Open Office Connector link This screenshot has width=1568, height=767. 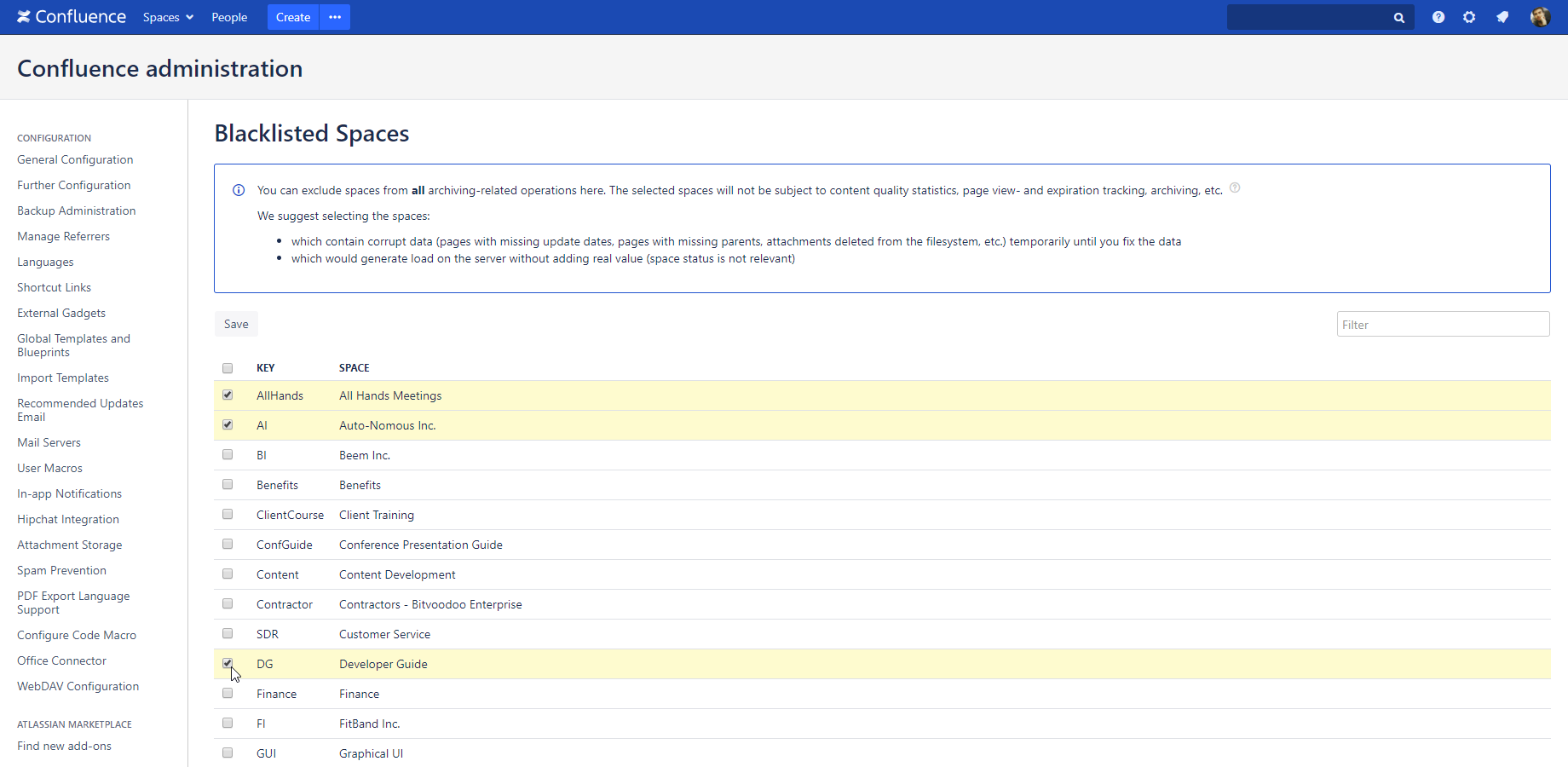62,660
